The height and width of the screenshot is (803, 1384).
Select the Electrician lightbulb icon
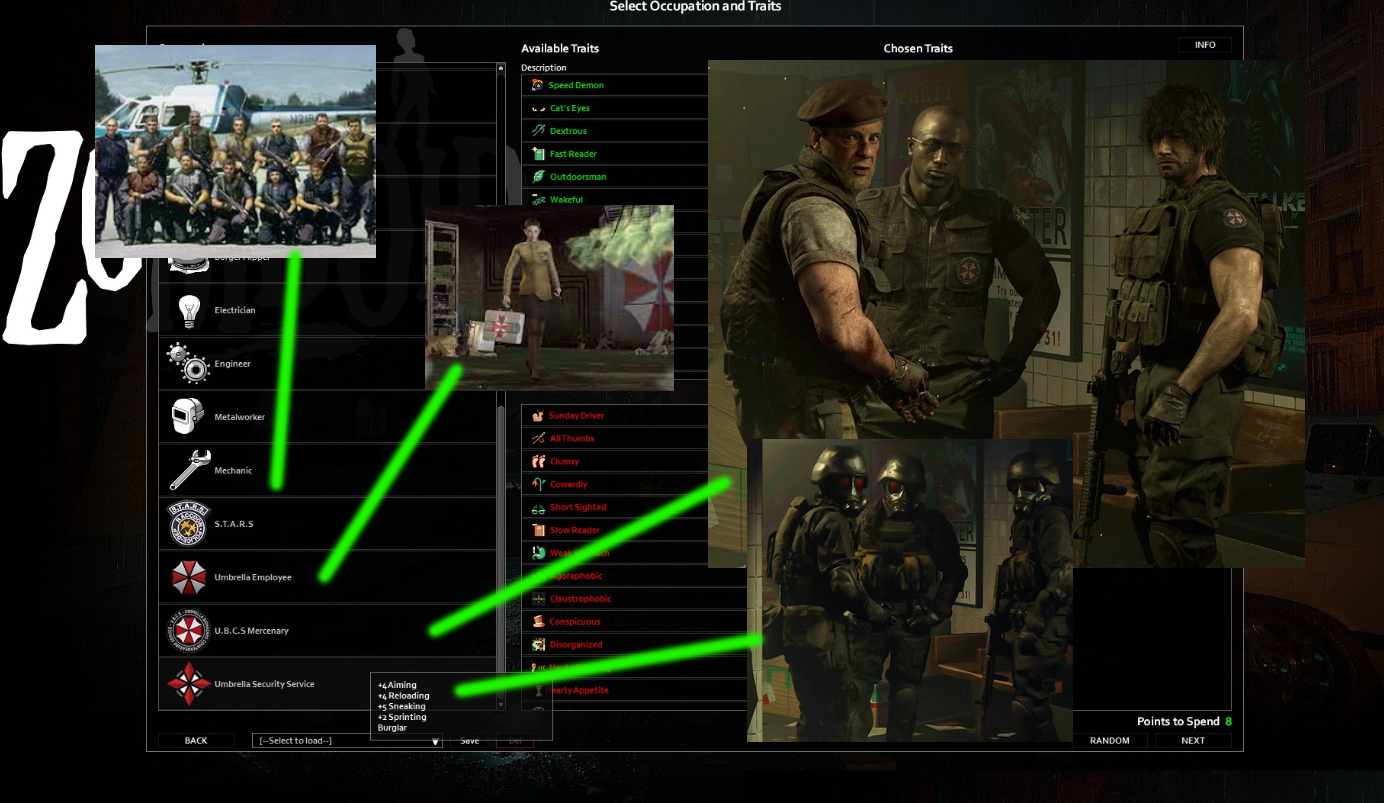[188, 310]
